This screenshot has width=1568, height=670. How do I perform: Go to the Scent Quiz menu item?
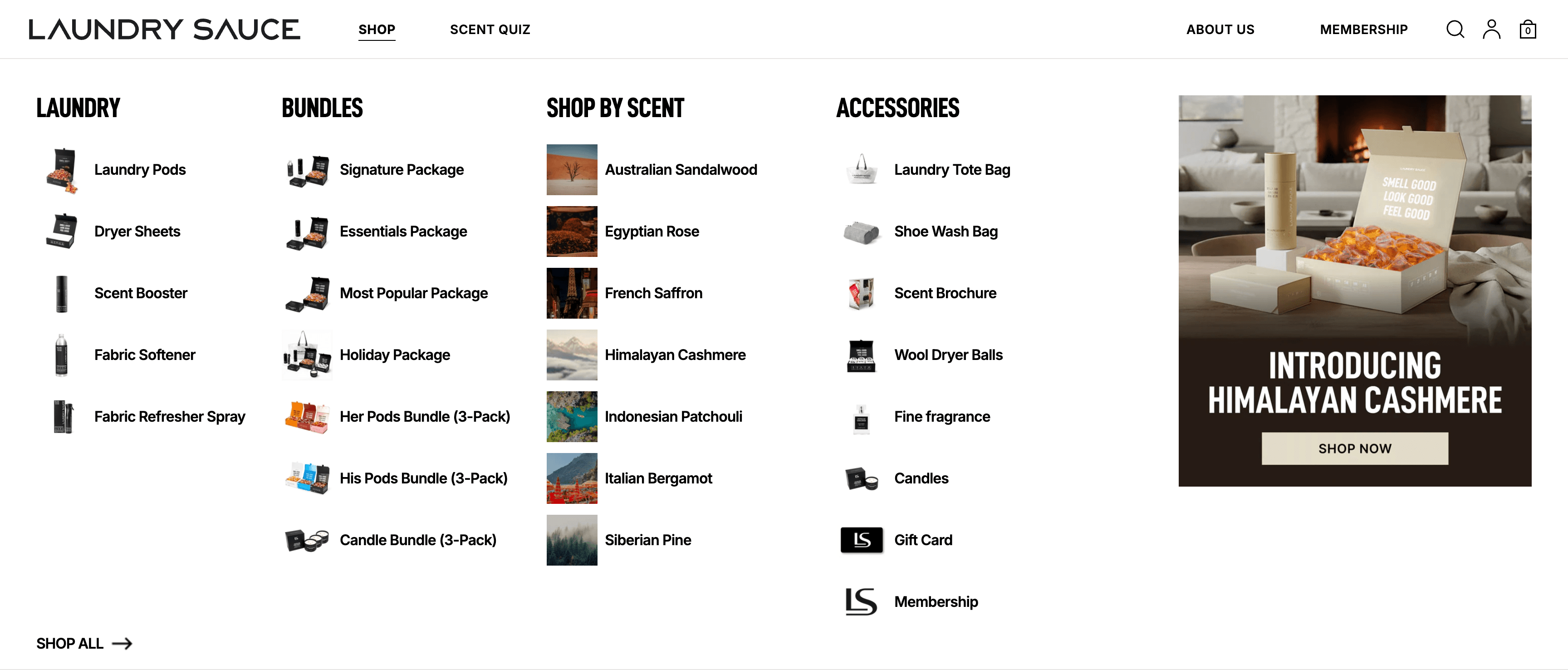point(490,29)
